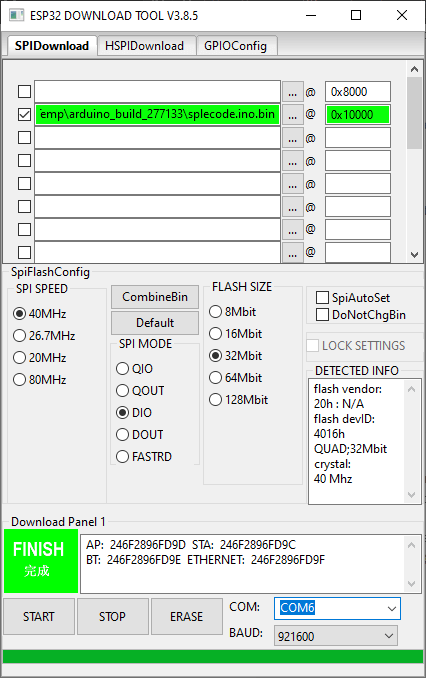
Task: Choose FASTRD SPI mode
Action: (x=144, y=457)
